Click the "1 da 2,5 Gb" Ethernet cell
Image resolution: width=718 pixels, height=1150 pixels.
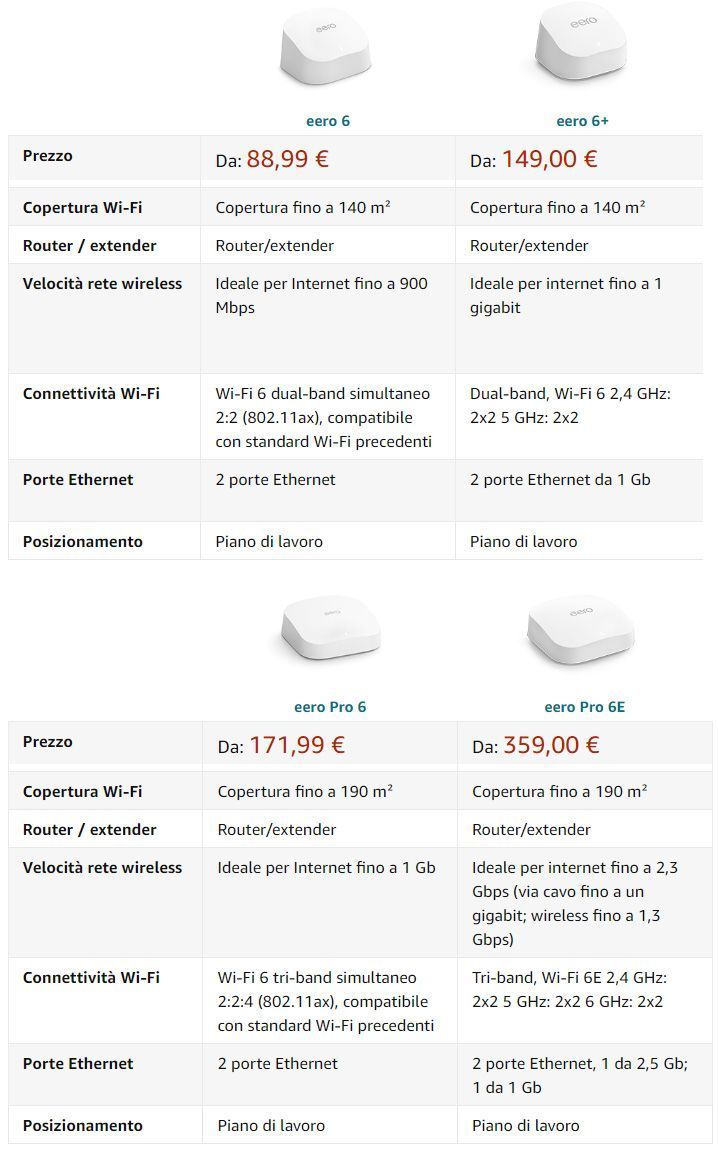[579, 1075]
